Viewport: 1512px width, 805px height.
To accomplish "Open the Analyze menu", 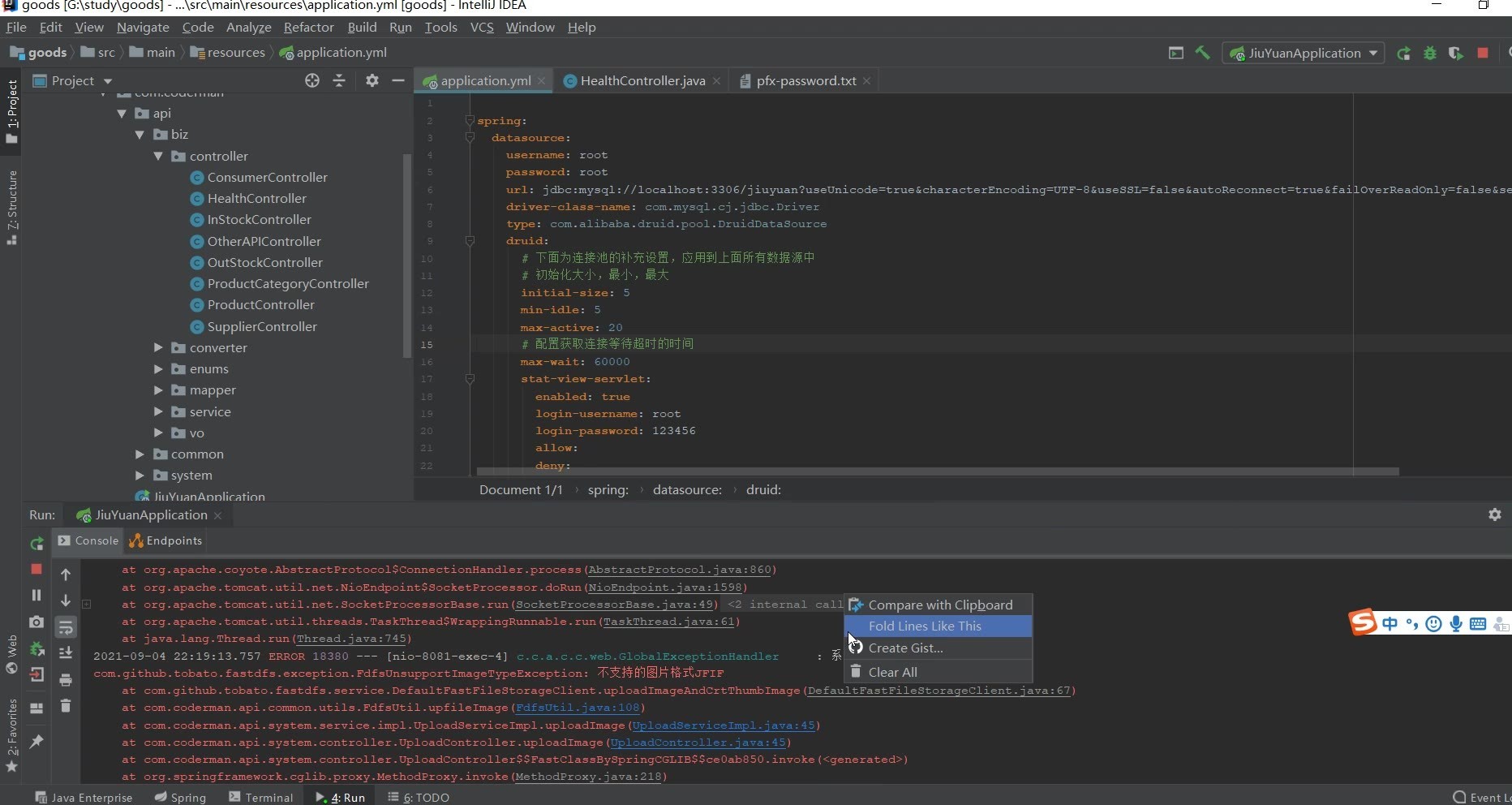I will click(x=248, y=27).
